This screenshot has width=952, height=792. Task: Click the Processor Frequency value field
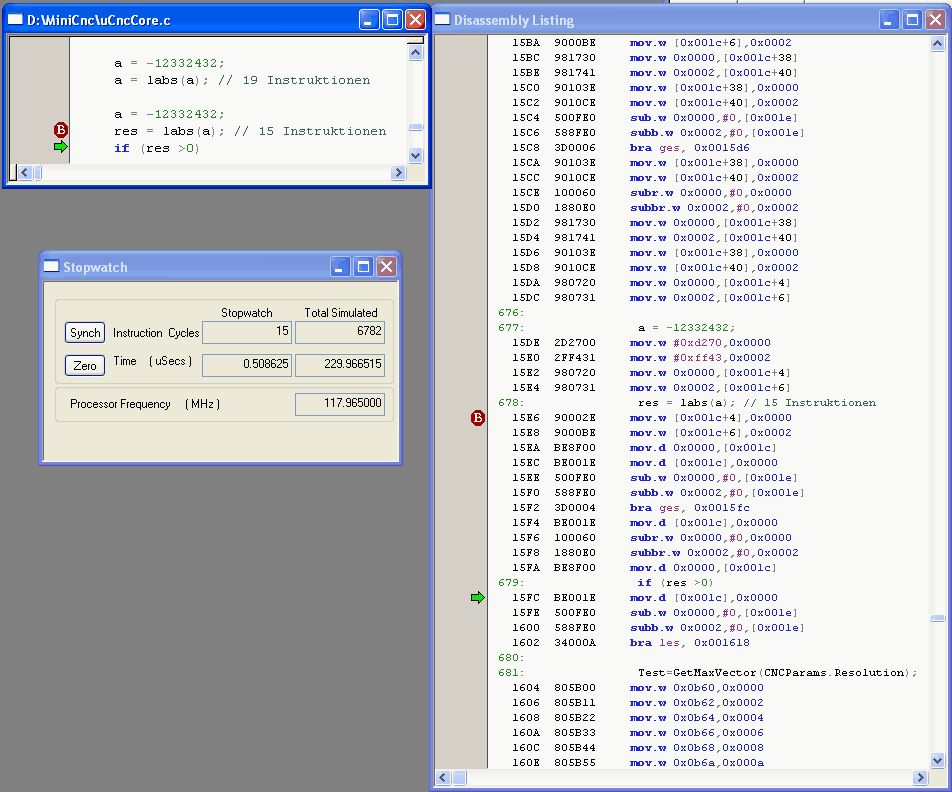coord(339,404)
